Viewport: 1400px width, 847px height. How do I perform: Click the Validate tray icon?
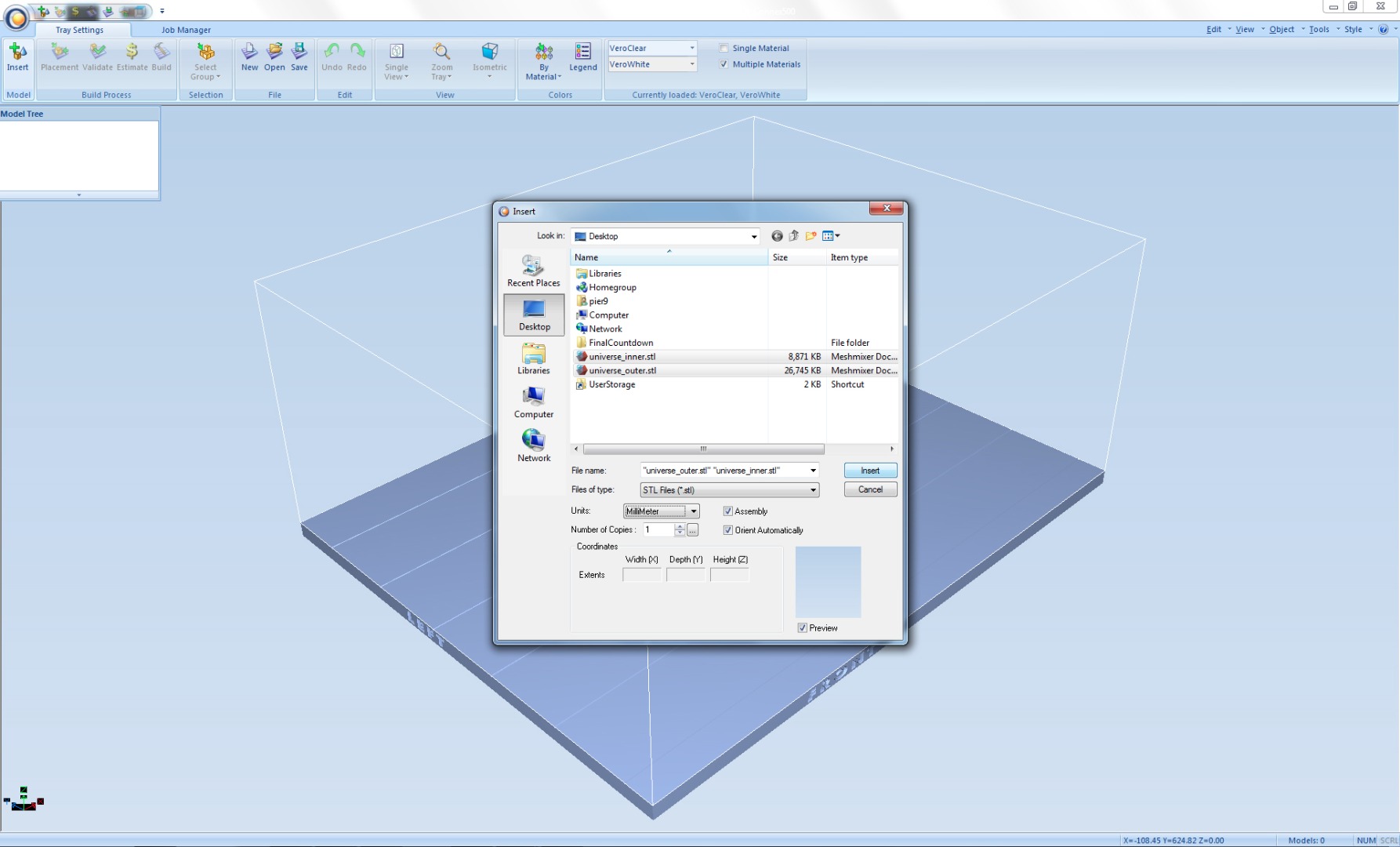point(97,57)
